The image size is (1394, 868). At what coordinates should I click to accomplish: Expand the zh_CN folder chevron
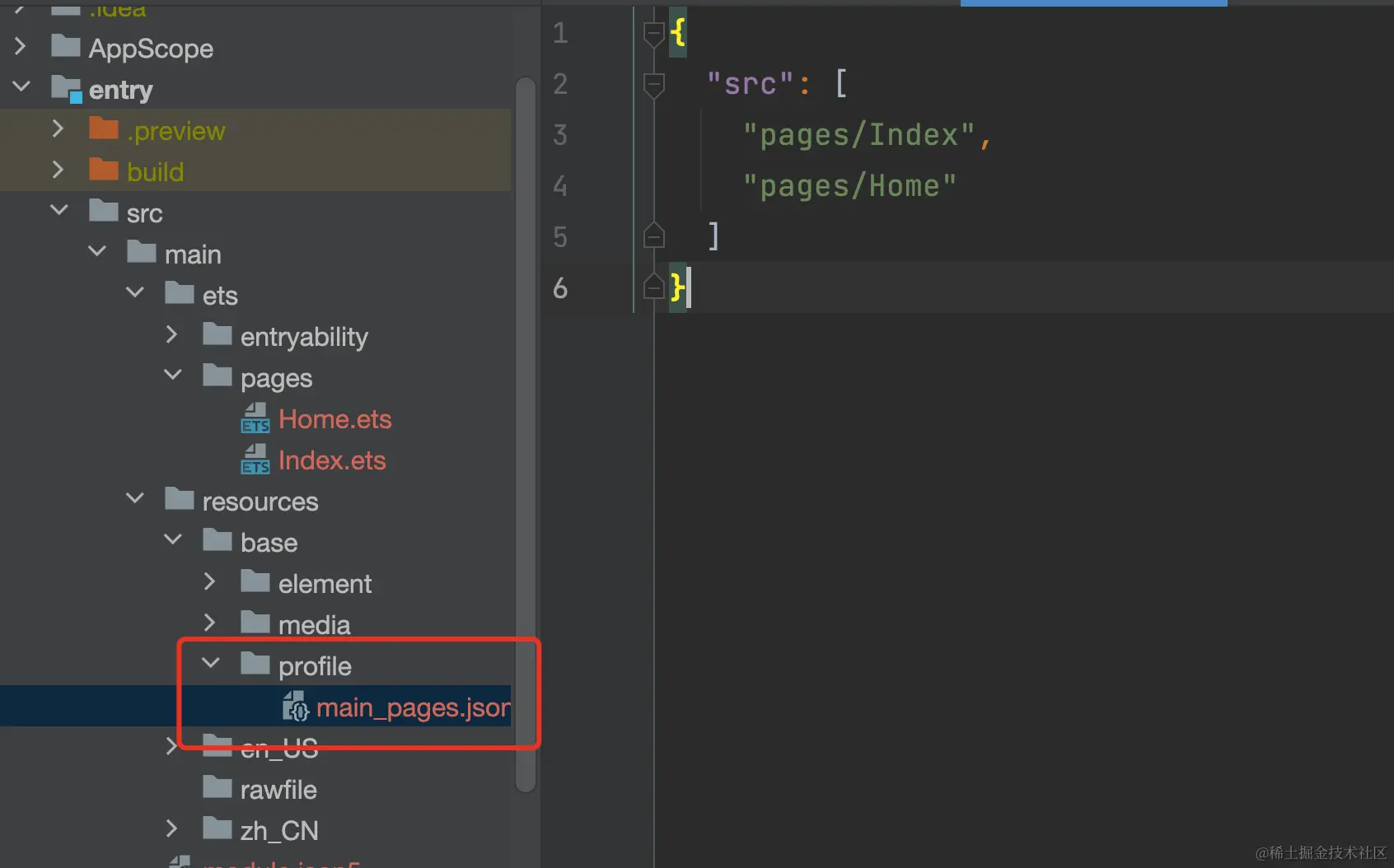[171, 828]
